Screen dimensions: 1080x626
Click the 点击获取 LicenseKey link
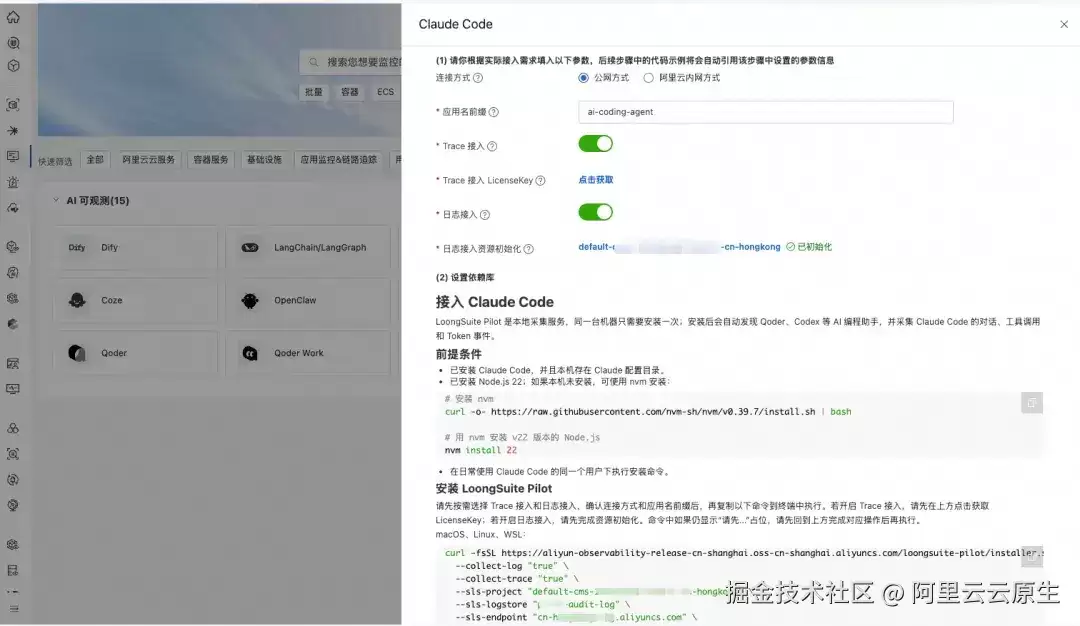(x=596, y=180)
